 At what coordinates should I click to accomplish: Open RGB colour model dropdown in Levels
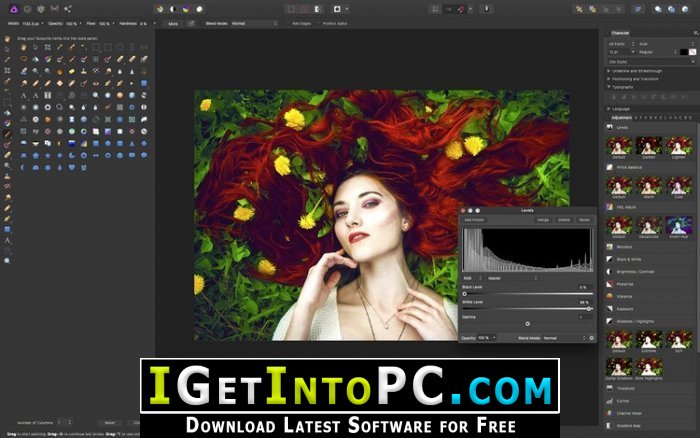pyautogui.click(x=472, y=278)
